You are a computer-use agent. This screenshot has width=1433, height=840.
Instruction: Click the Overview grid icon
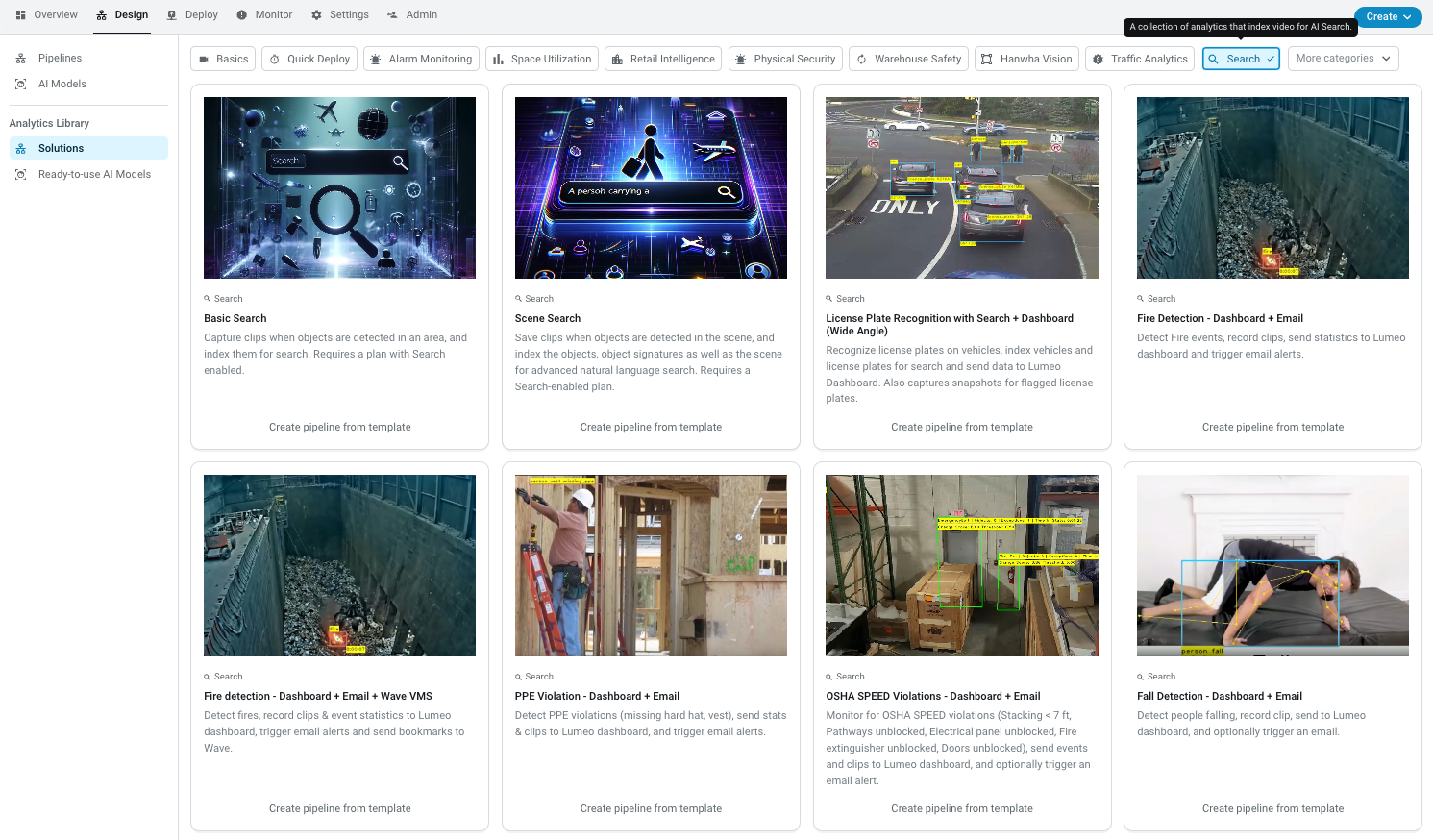21,15
